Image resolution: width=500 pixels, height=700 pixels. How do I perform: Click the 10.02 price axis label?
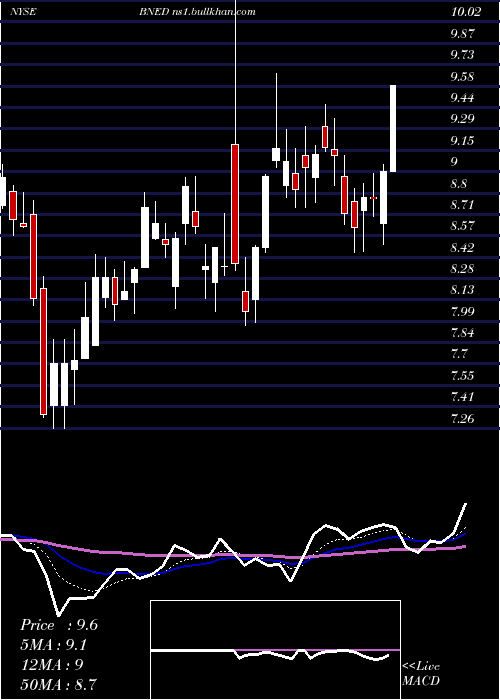point(466,12)
